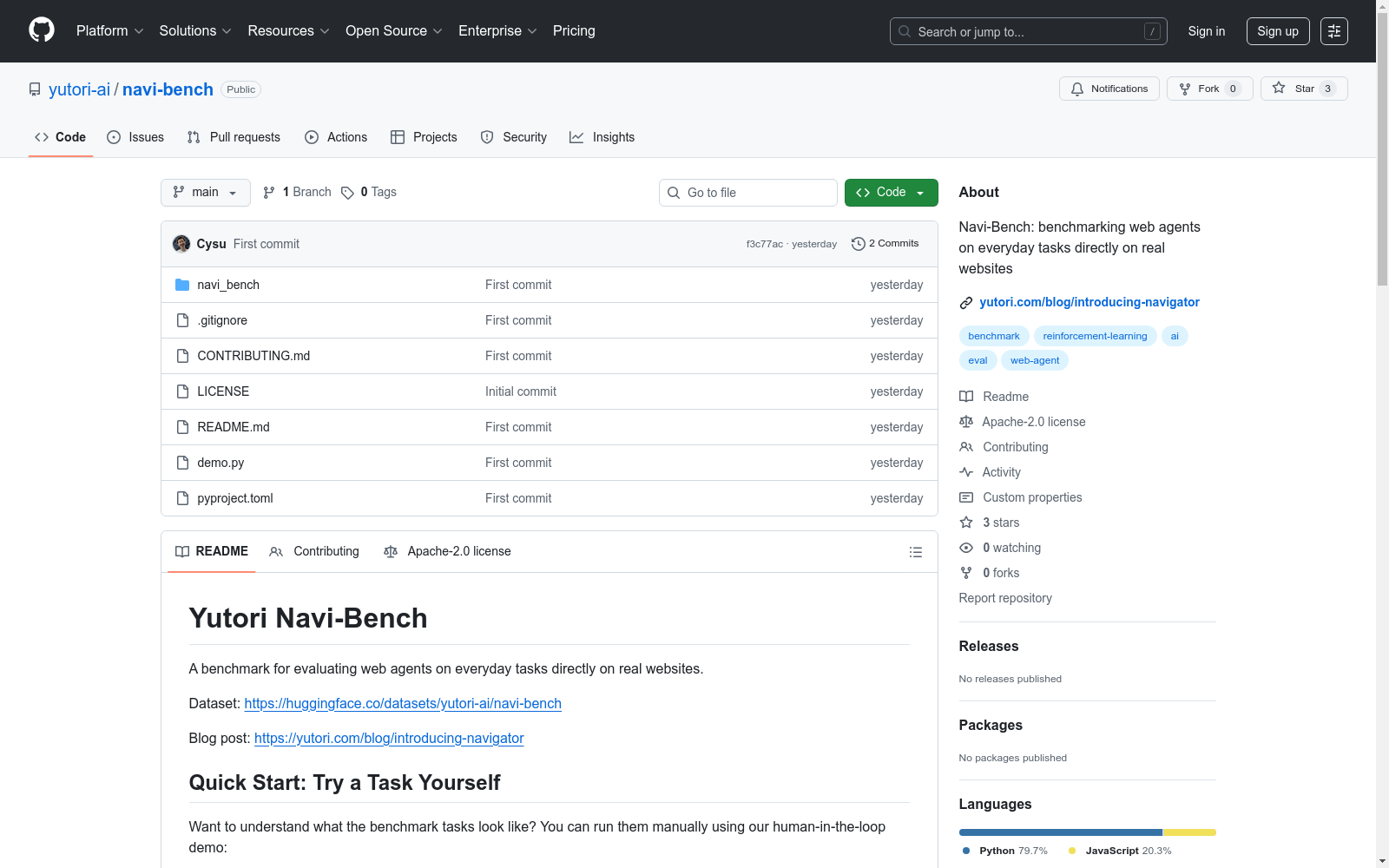Image resolution: width=1389 pixels, height=868 pixels.
Task: View the 0 Tags list
Action: point(369,193)
